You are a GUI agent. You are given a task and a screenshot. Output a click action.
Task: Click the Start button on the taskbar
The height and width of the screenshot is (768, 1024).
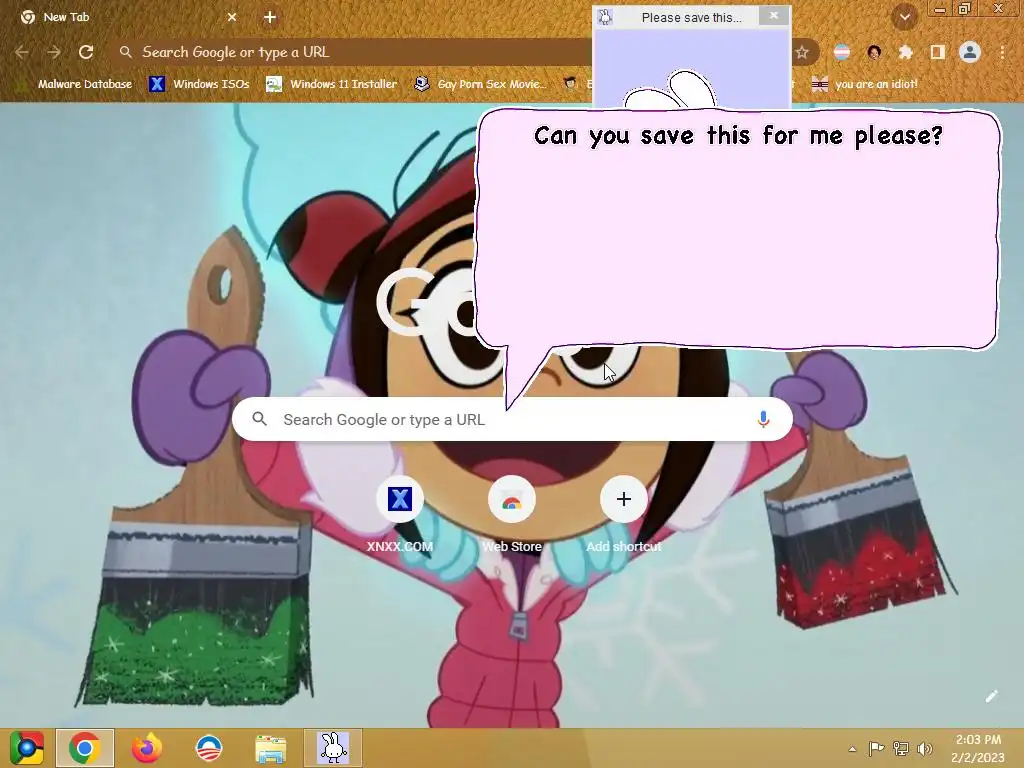(26, 748)
